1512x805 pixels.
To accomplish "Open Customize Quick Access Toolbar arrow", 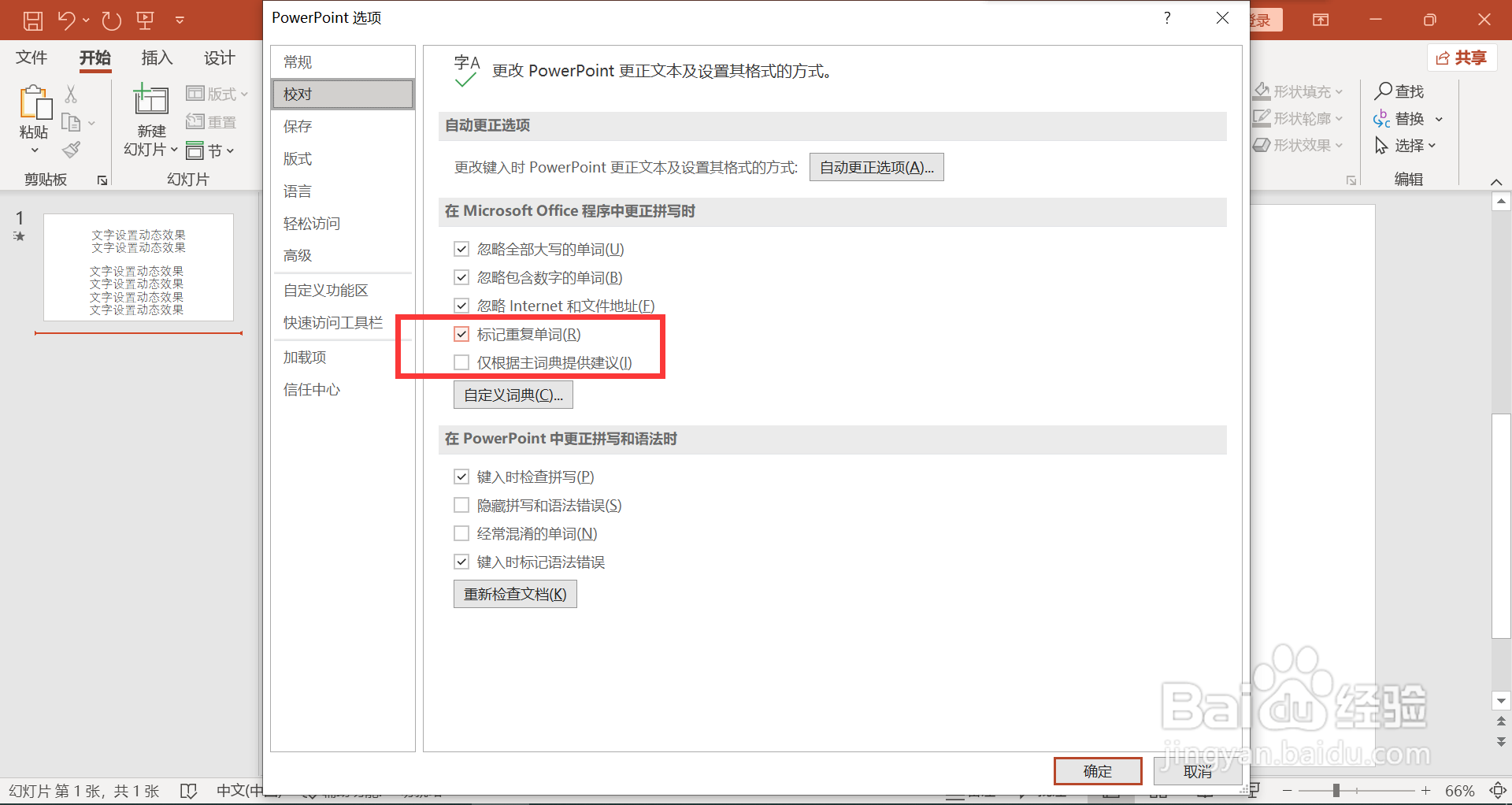I will (180, 20).
